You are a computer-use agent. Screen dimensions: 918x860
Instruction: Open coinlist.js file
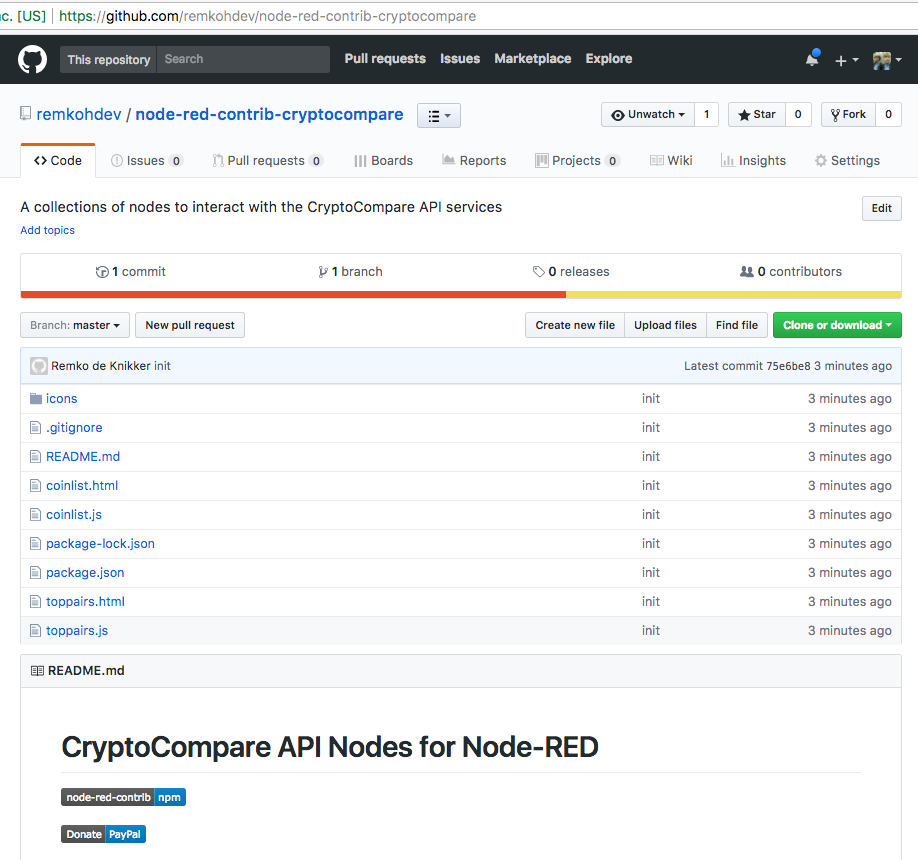[x=74, y=515]
